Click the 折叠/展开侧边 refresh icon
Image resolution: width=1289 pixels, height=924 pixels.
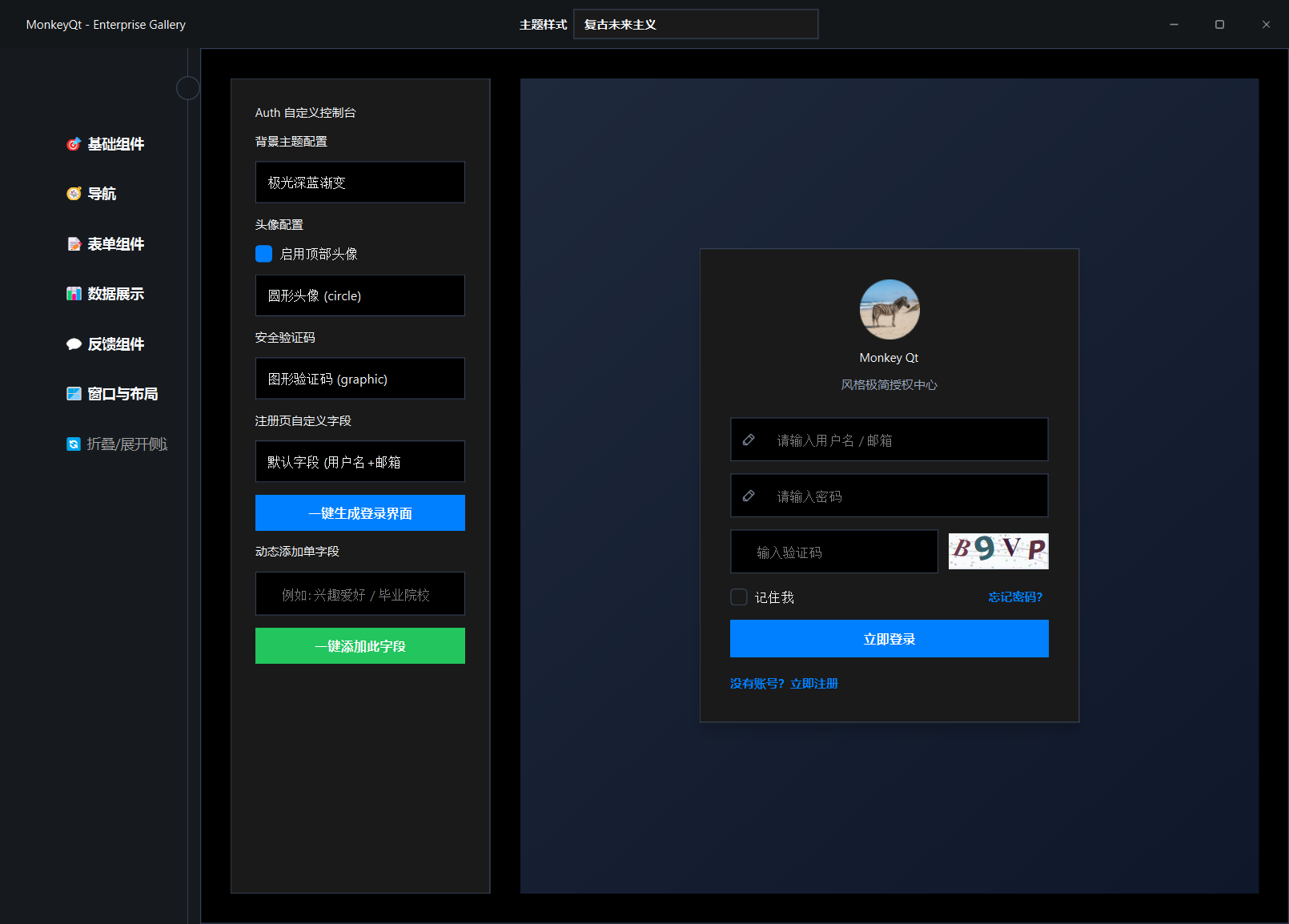click(74, 444)
